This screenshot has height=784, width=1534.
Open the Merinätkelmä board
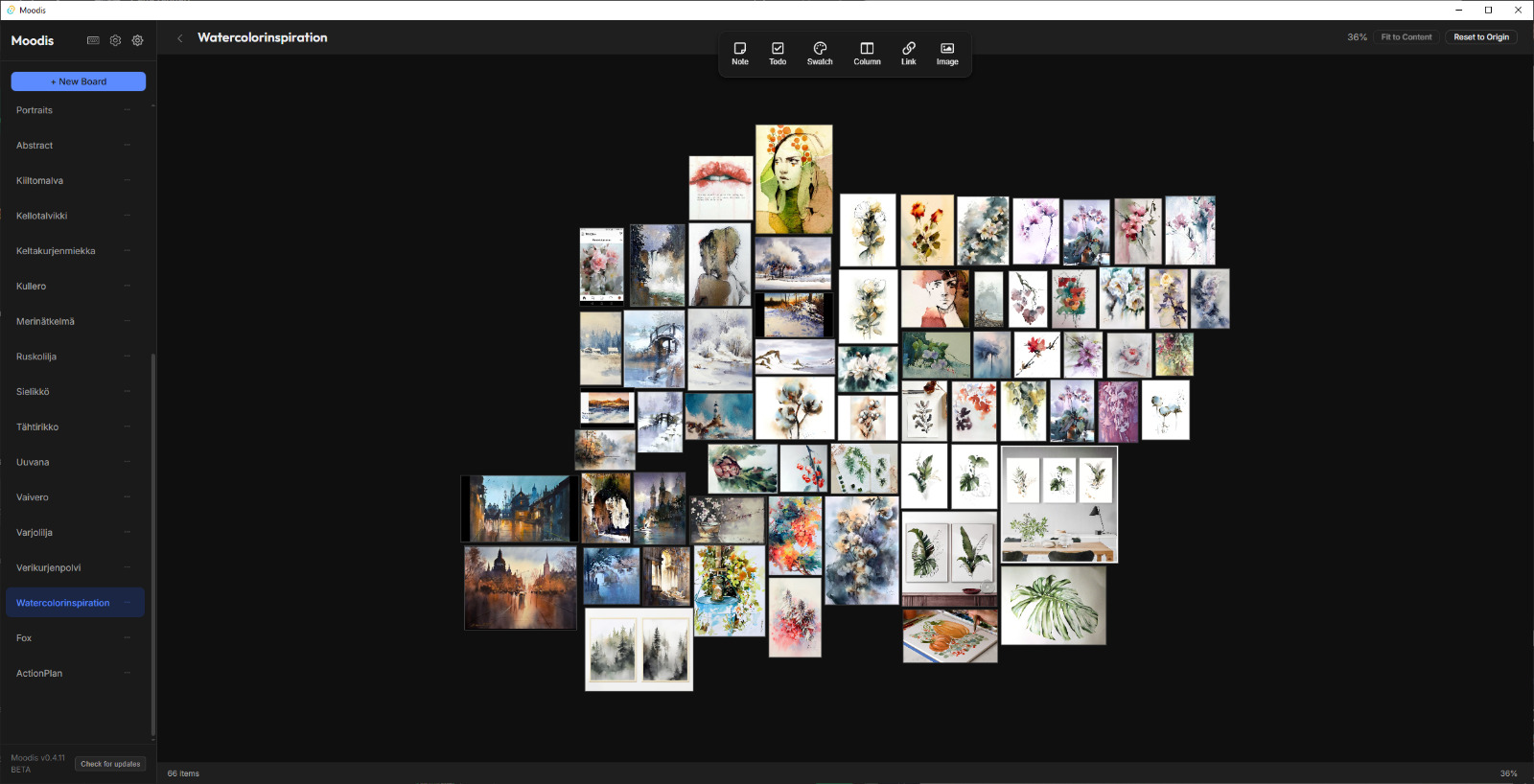[73, 321]
